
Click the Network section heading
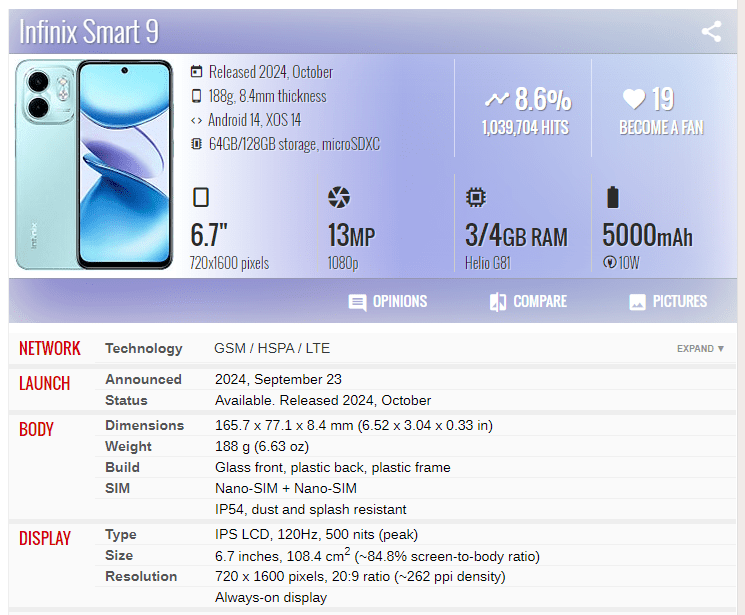(50, 348)
